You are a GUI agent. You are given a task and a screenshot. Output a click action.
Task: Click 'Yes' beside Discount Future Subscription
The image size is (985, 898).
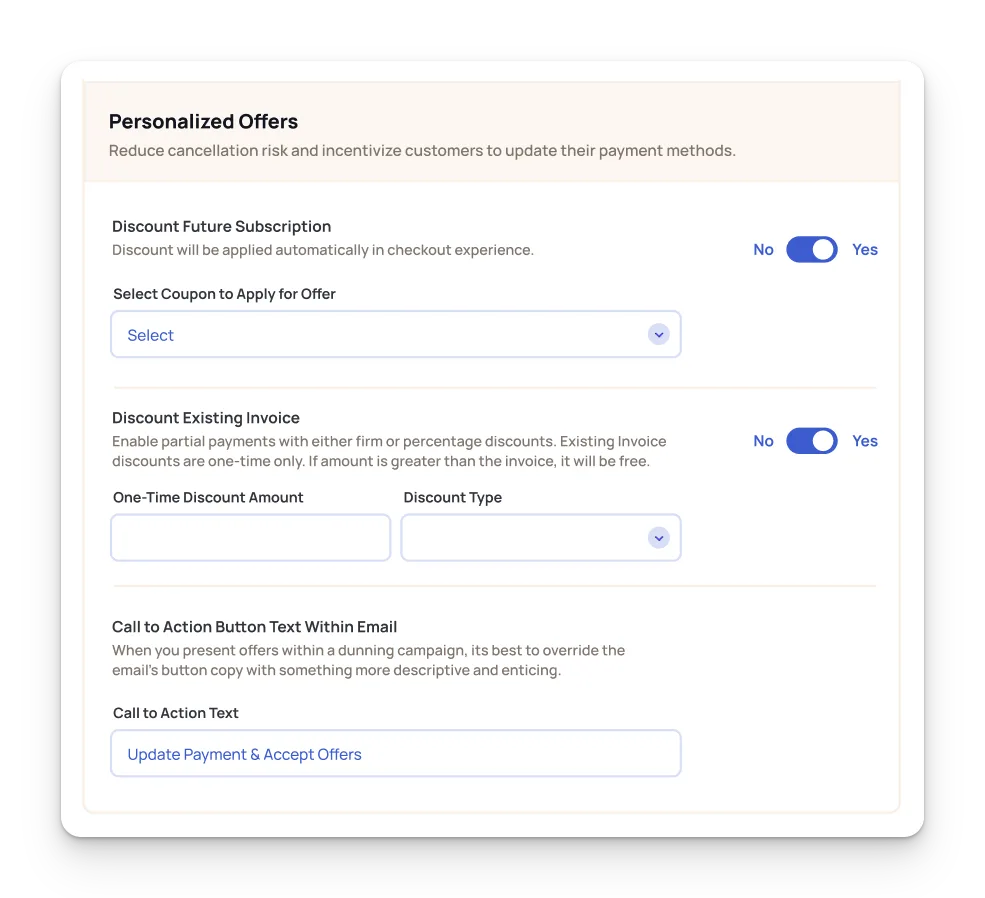(x=865, y=250)
